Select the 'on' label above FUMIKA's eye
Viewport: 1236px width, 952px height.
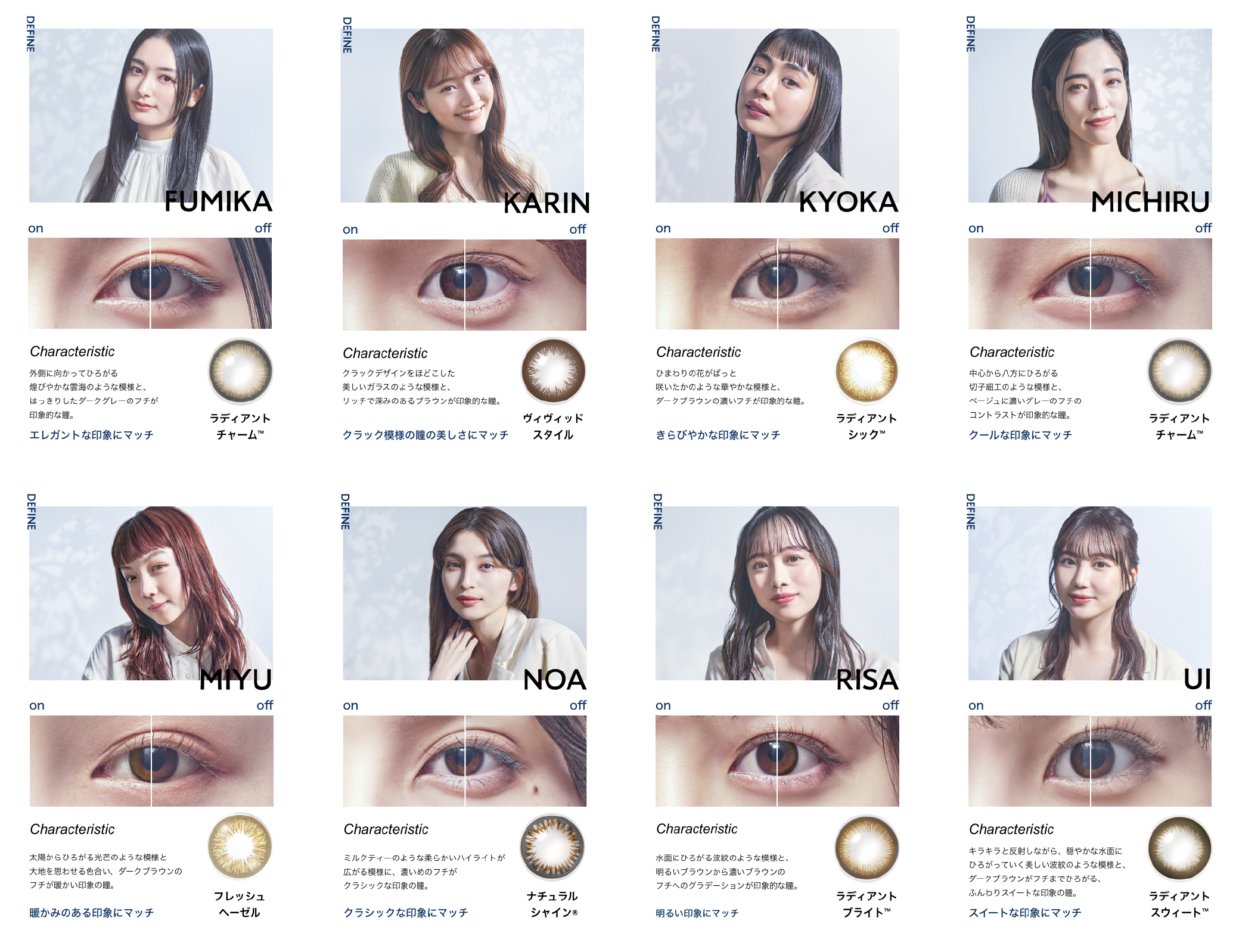(36, 228)
